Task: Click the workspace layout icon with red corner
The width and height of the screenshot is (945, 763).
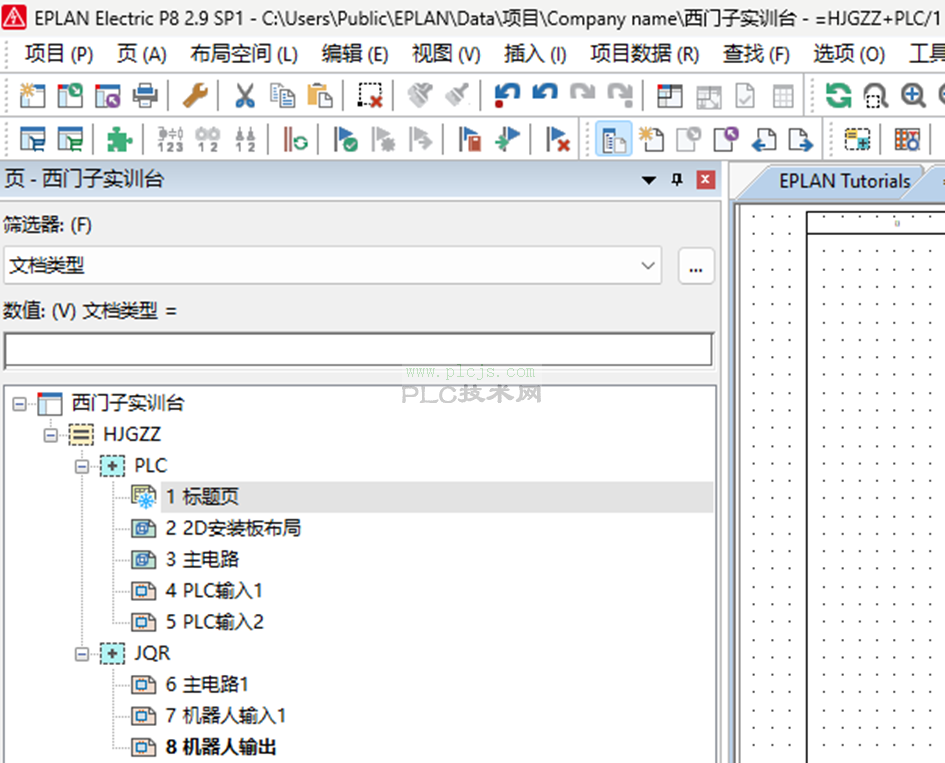Action: click(669, 96)
